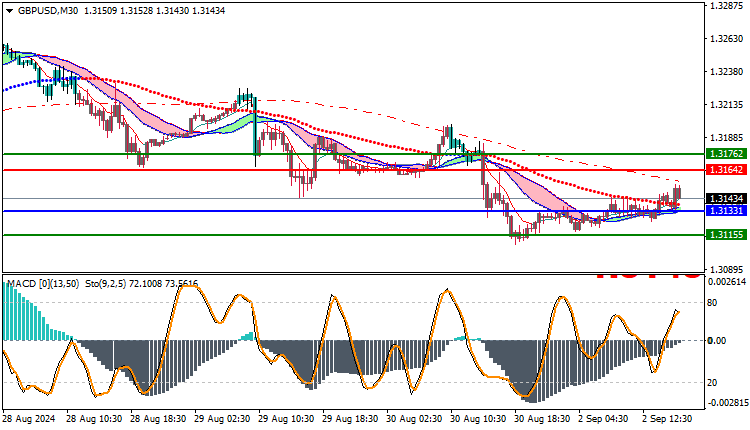Image resolution: width=750 pixels, height=430 pixels.
Task: Click the 30 Aug 18:30 time label
Action: (x=542, y=419)
